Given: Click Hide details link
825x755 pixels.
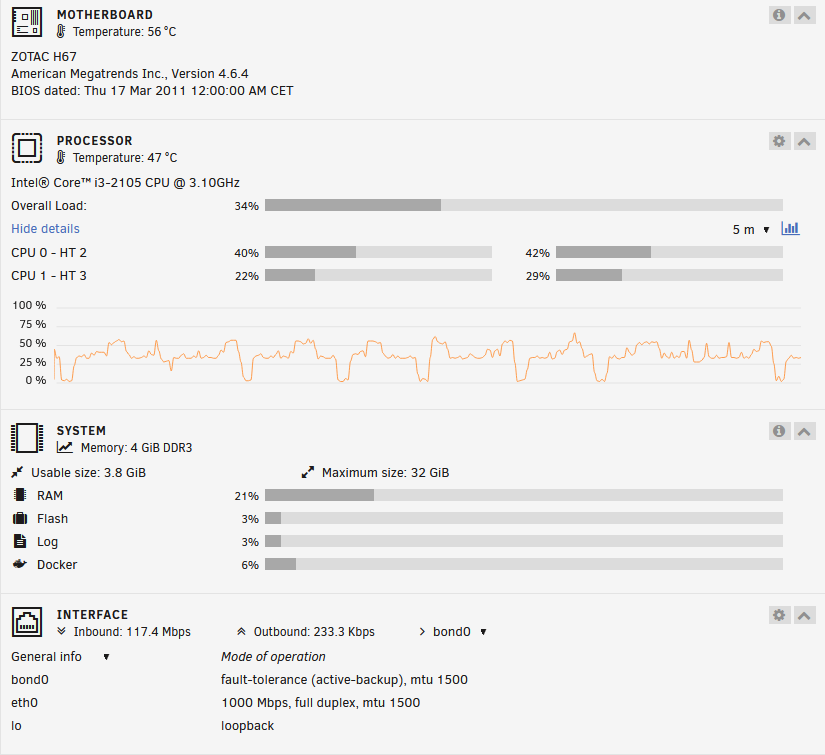Looking at the screenshot, I should 45,229.
